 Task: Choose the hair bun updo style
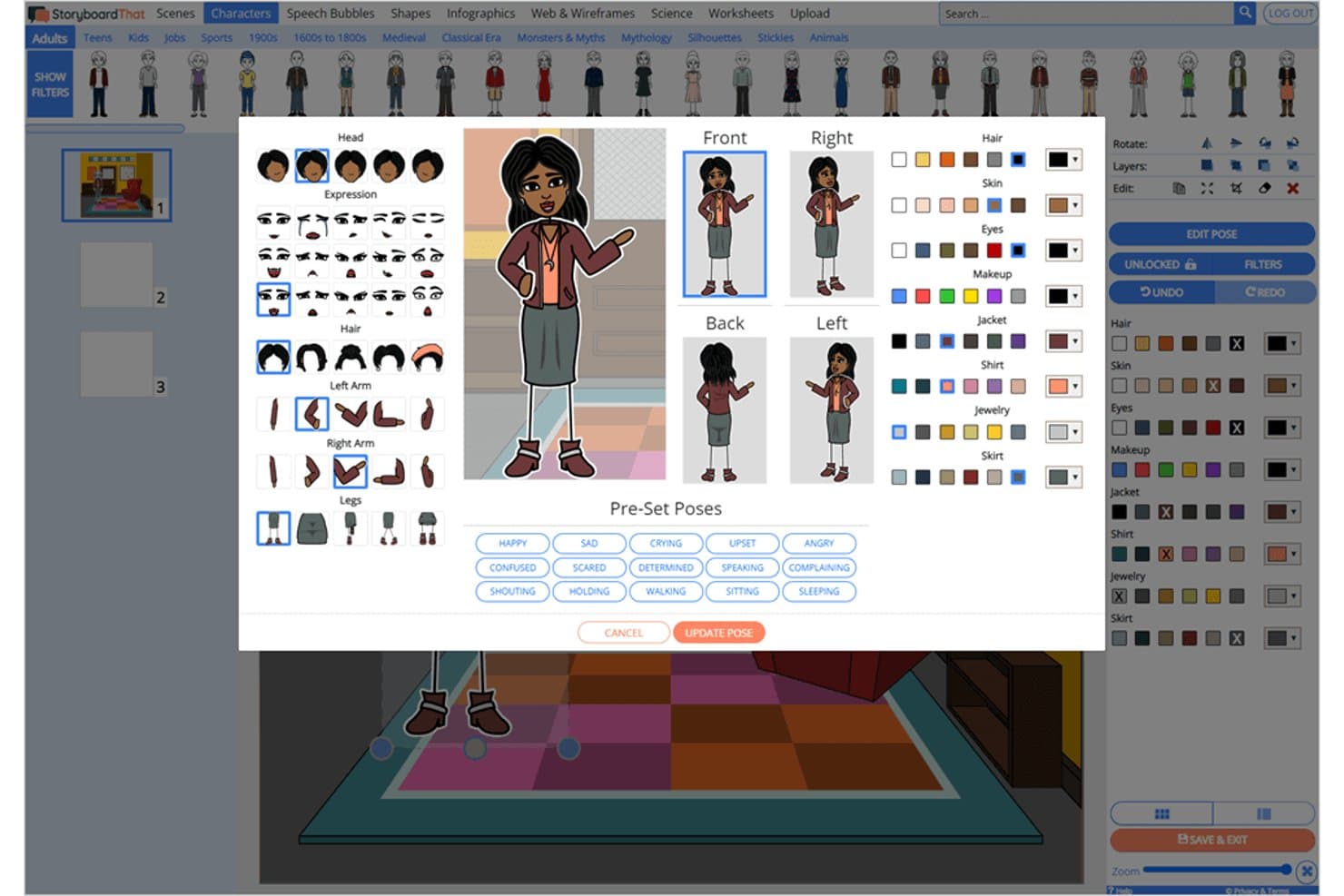[x=351, y=357]
